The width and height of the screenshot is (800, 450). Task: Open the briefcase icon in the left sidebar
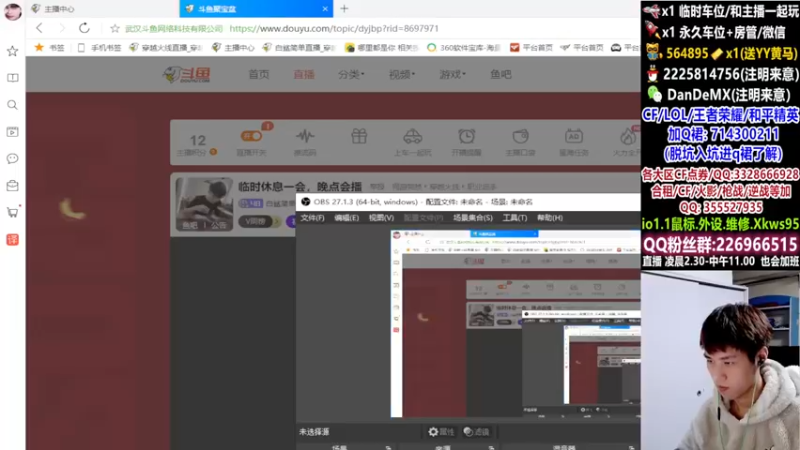tap(12, 185)
